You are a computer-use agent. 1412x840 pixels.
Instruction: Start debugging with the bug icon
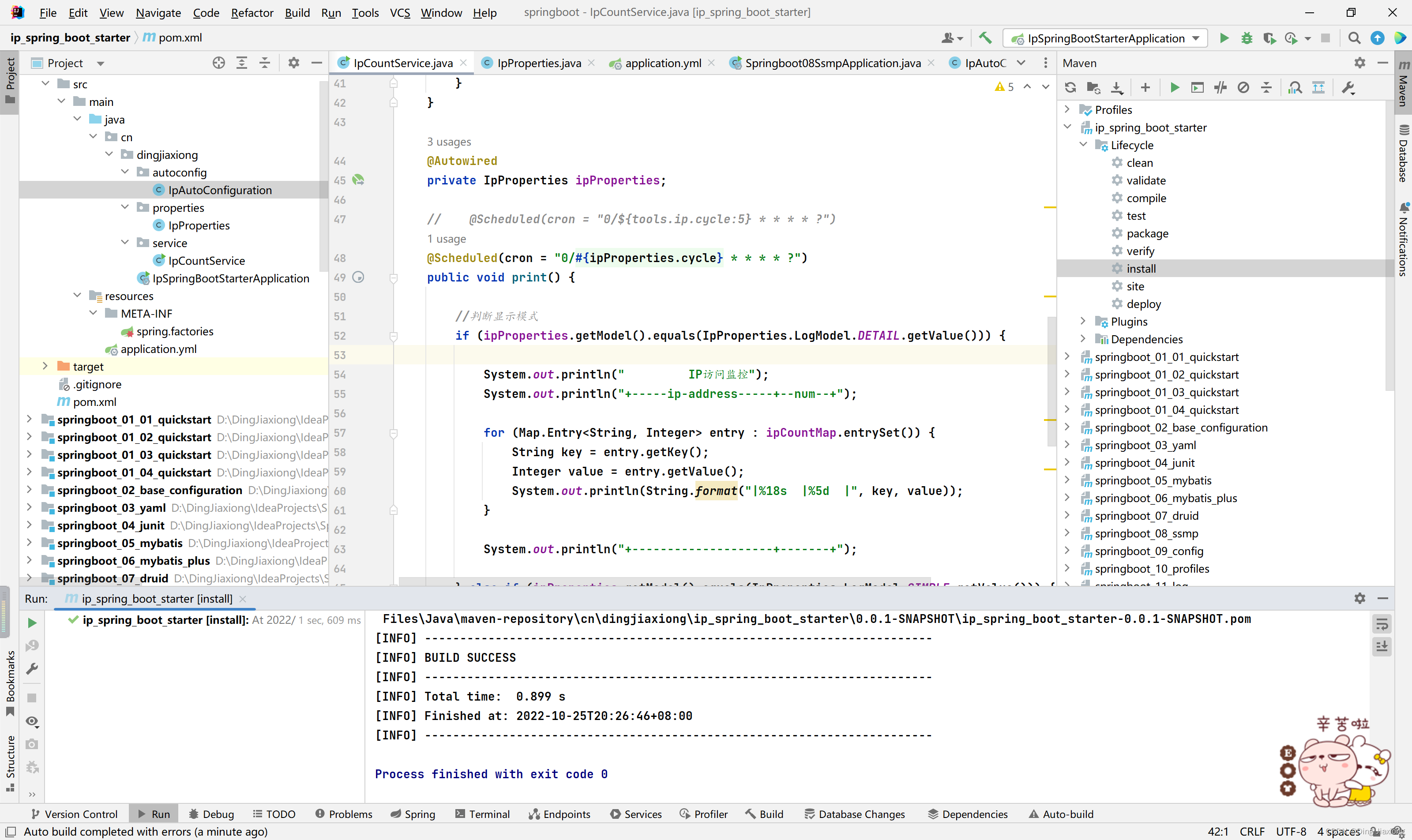tap(1247, 38)
